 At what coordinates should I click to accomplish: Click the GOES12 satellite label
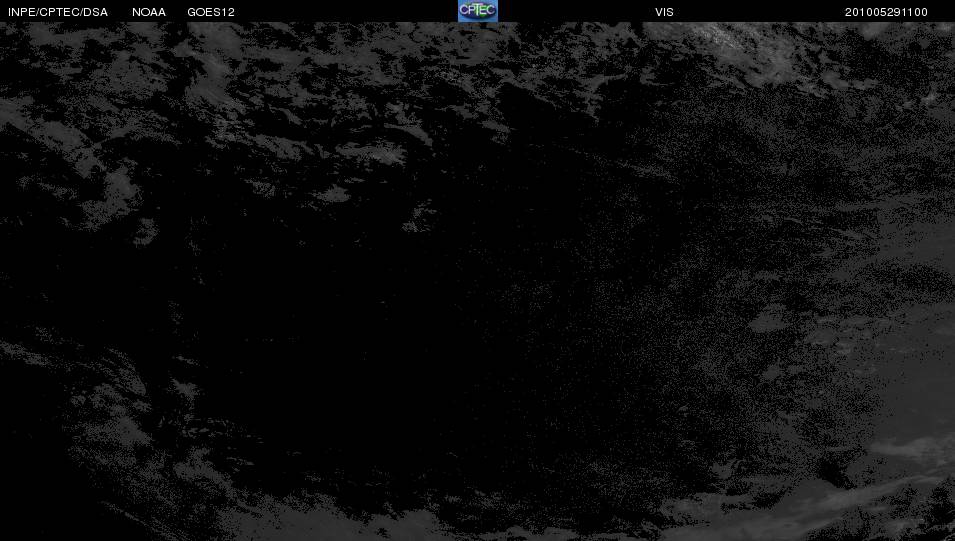[211, 12]
